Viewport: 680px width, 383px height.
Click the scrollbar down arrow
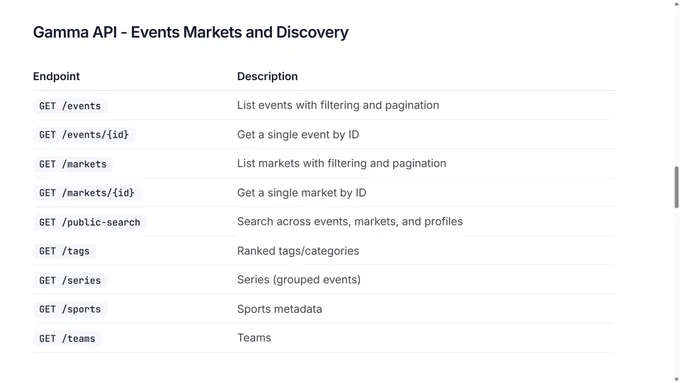[x=676, y=380]
